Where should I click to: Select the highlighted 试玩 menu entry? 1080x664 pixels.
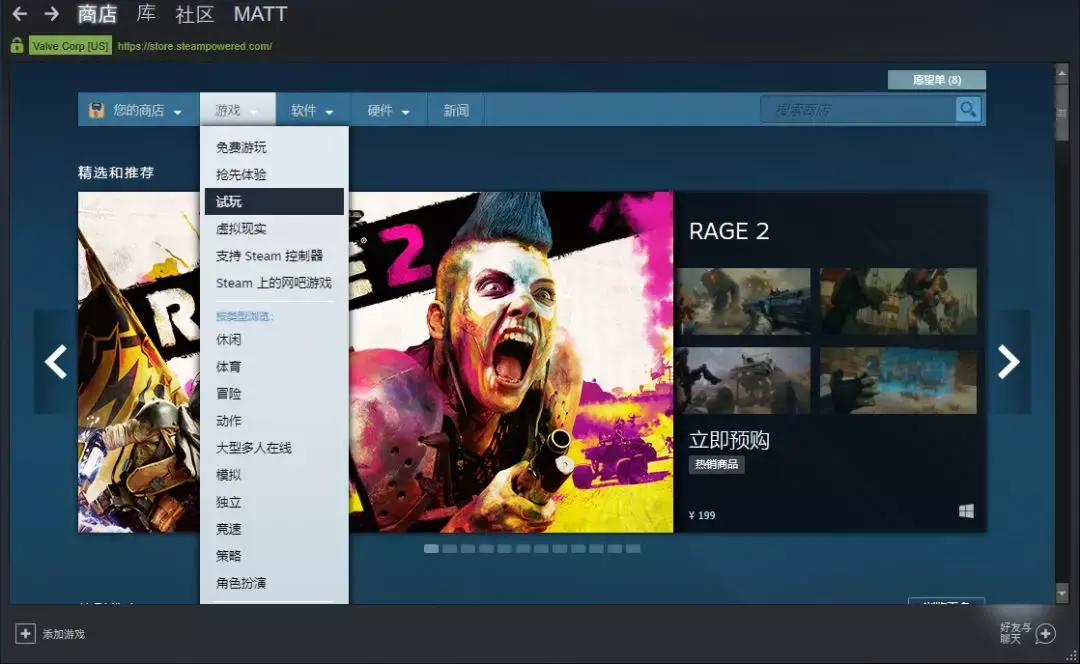click(274, 201)
